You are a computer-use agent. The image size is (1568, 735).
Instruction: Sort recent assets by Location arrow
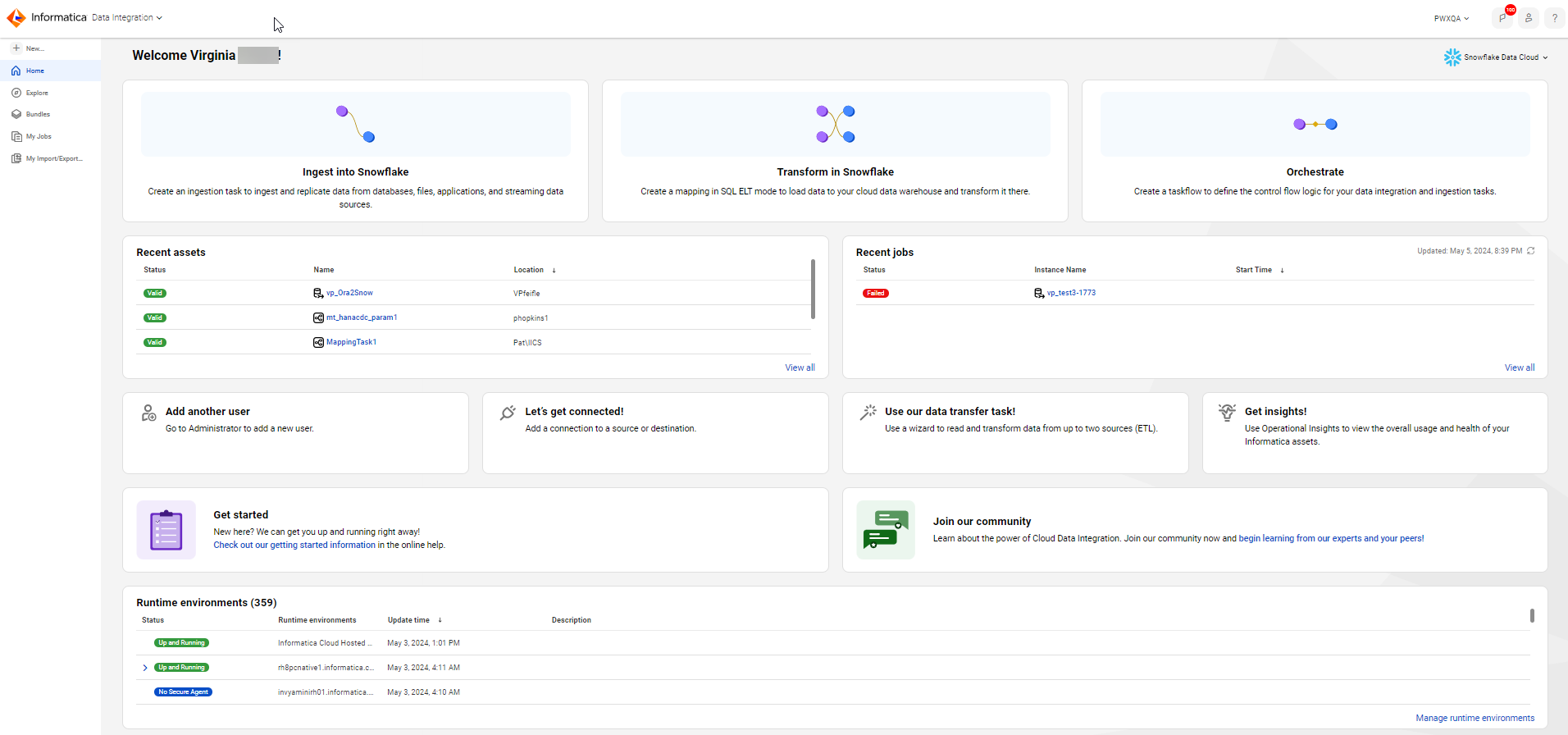[554, 270]
